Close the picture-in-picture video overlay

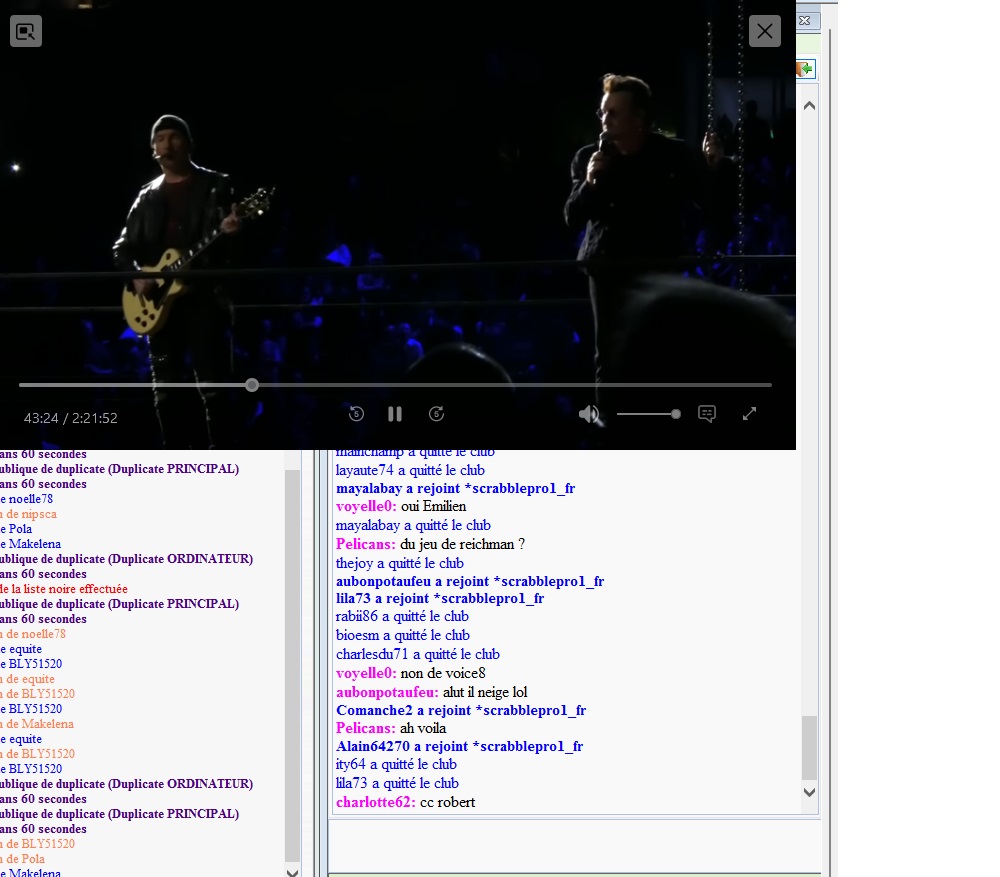pos(765,31)
